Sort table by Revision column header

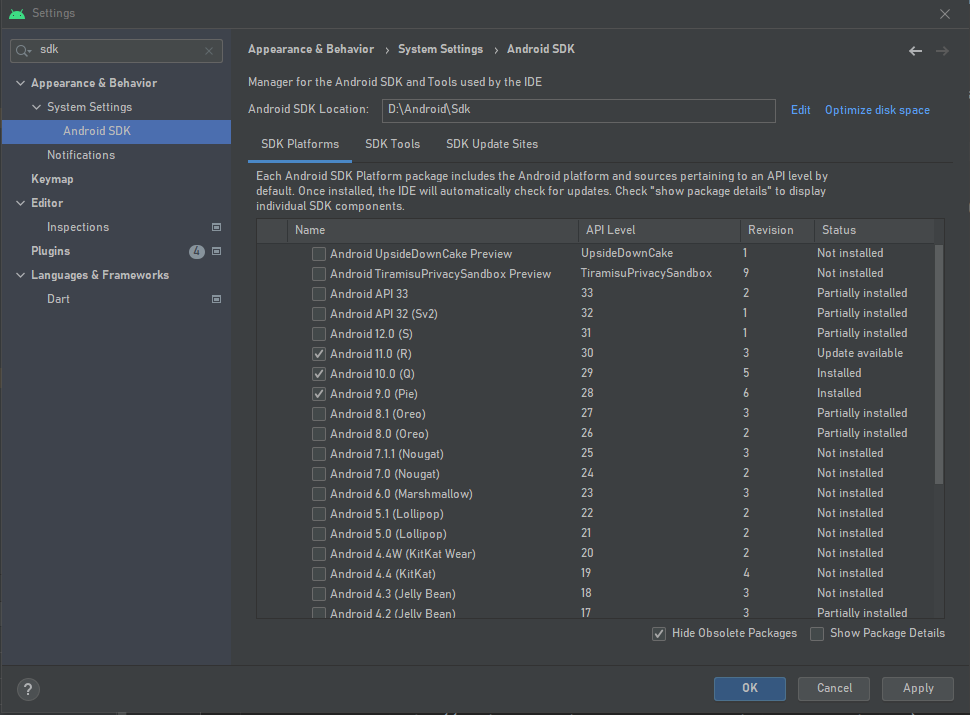777,230
